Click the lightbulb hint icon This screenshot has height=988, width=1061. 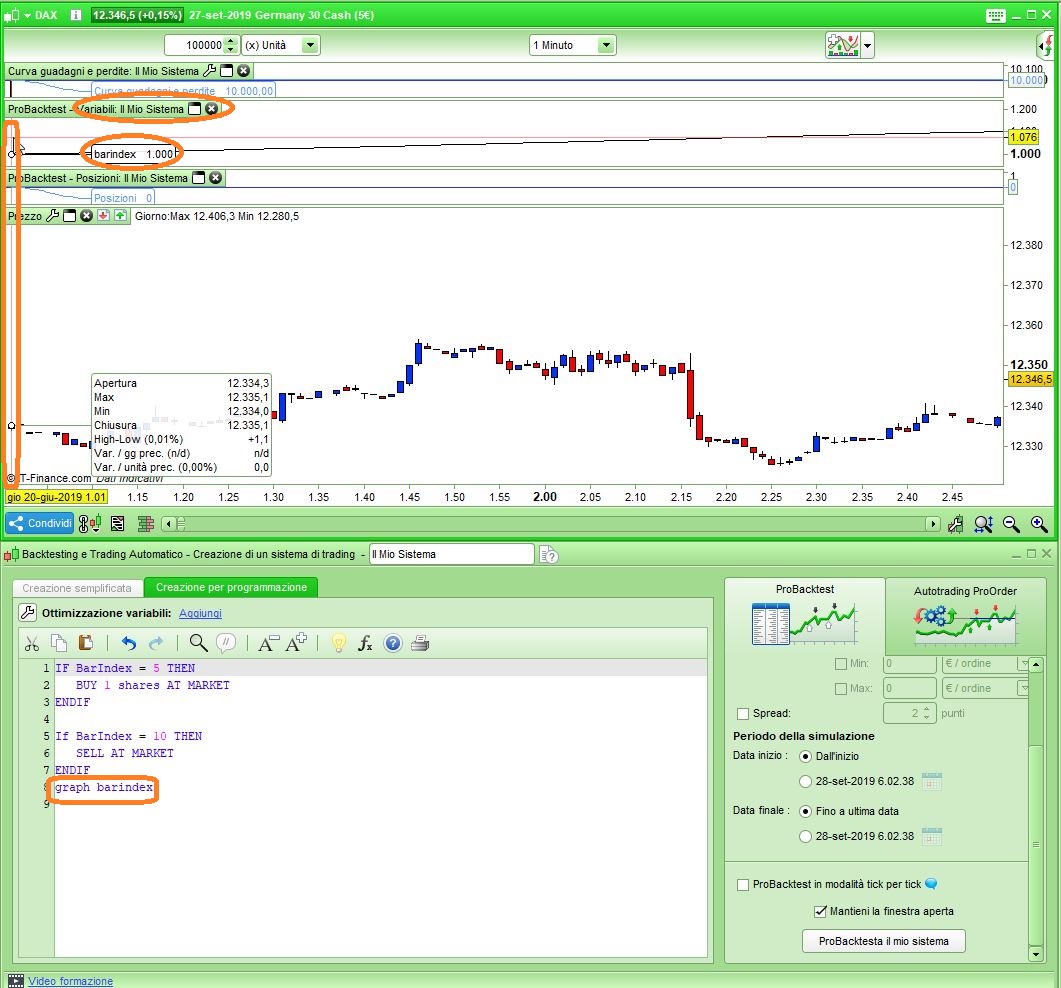(339, 643)
